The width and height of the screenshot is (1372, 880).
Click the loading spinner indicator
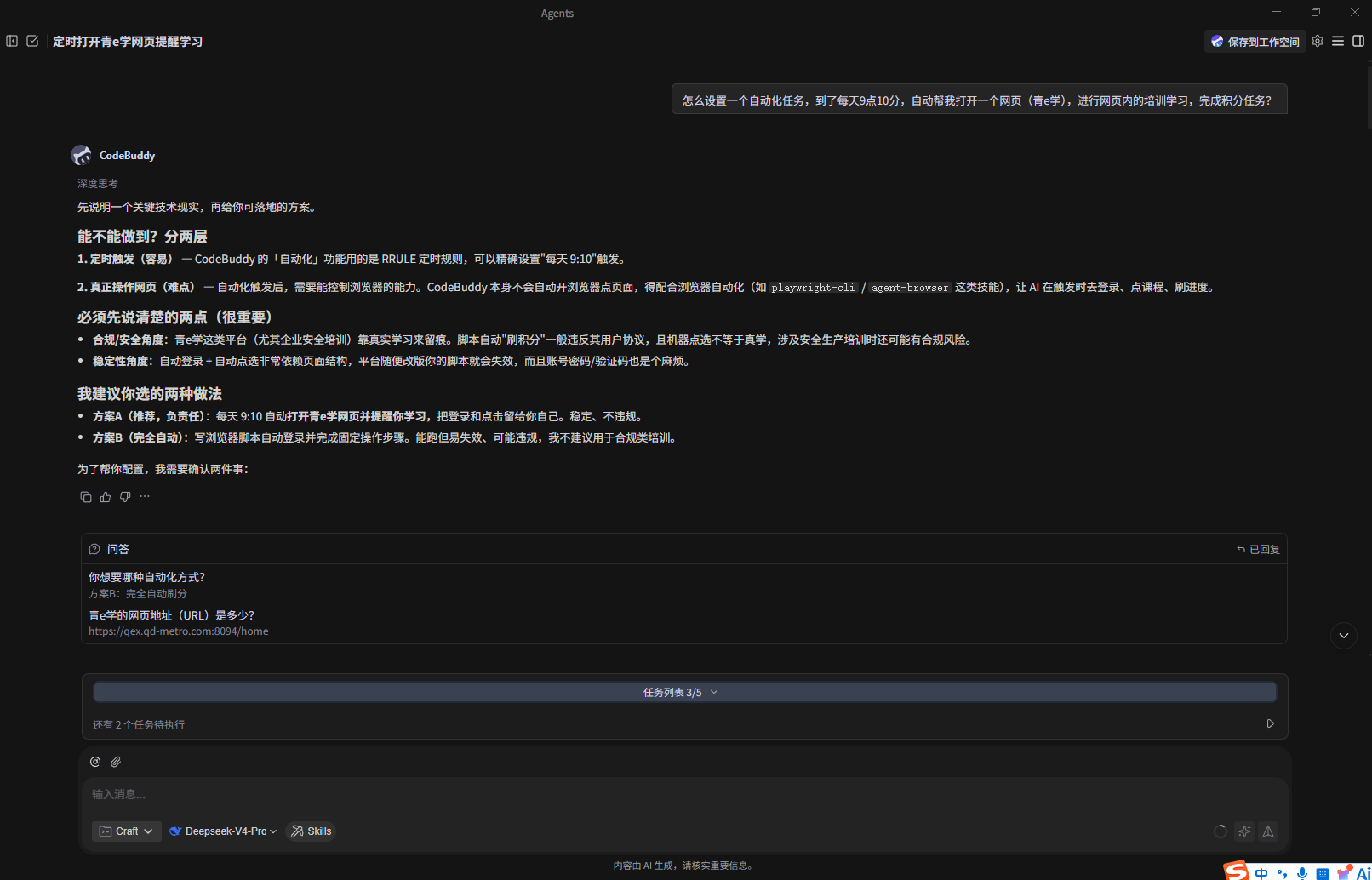[x=1221, y=831]
